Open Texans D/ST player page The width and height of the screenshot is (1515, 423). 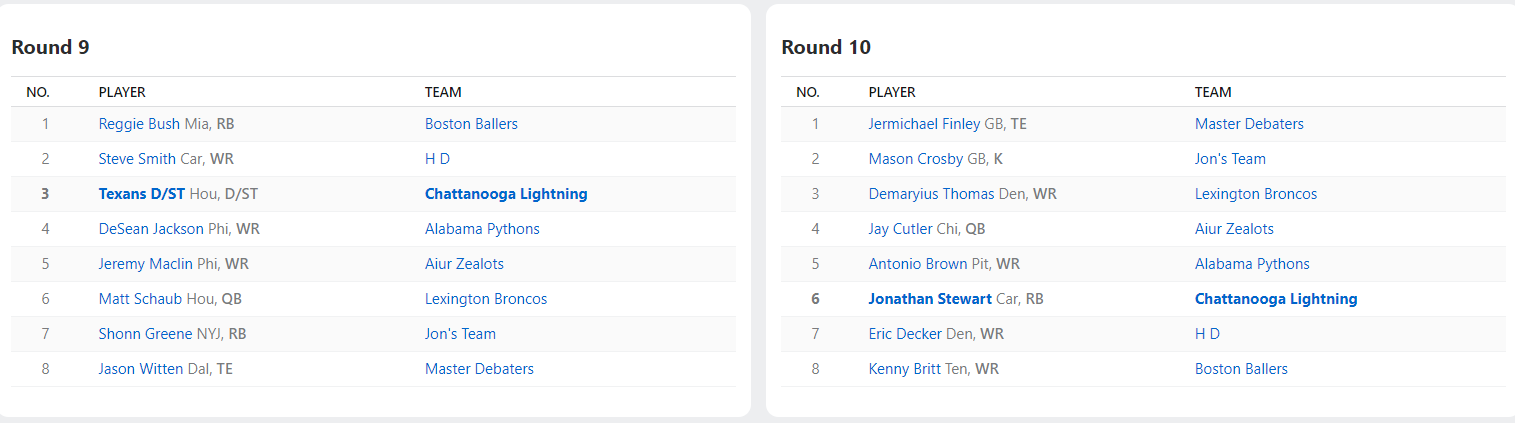(141, 194)
